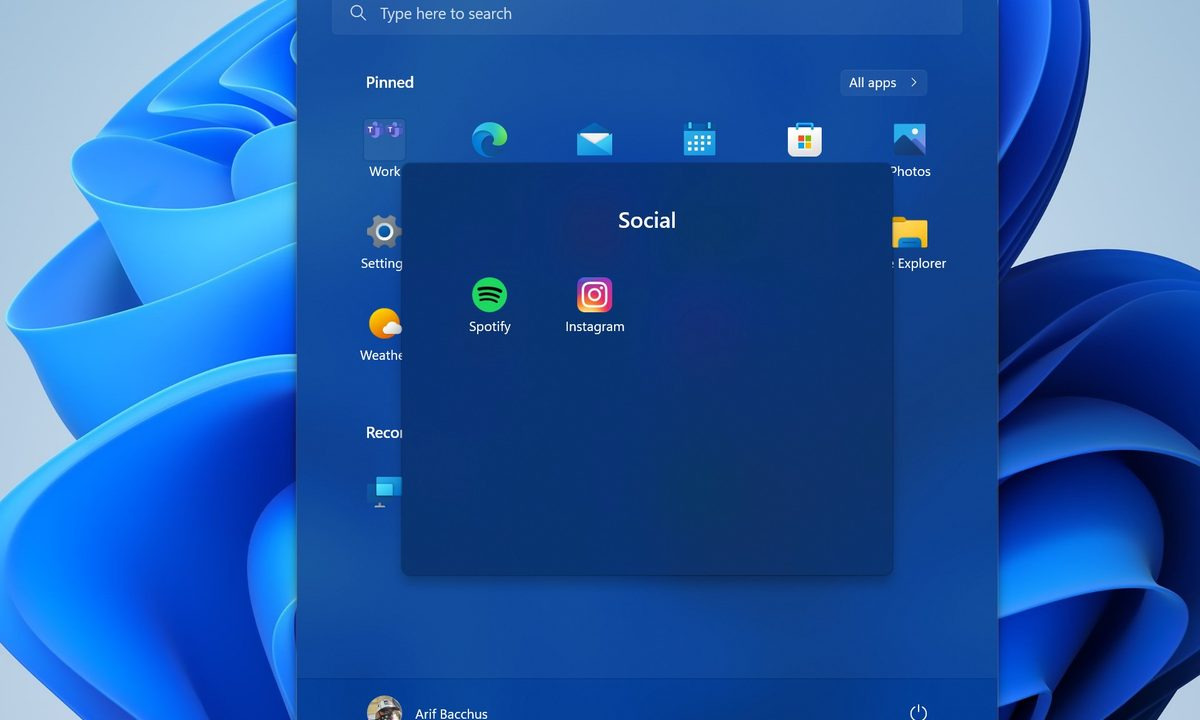The height and width of the screenshot is (720, 1200).
Task: Open the Calendar app
Action: click(x=700, y=140)
